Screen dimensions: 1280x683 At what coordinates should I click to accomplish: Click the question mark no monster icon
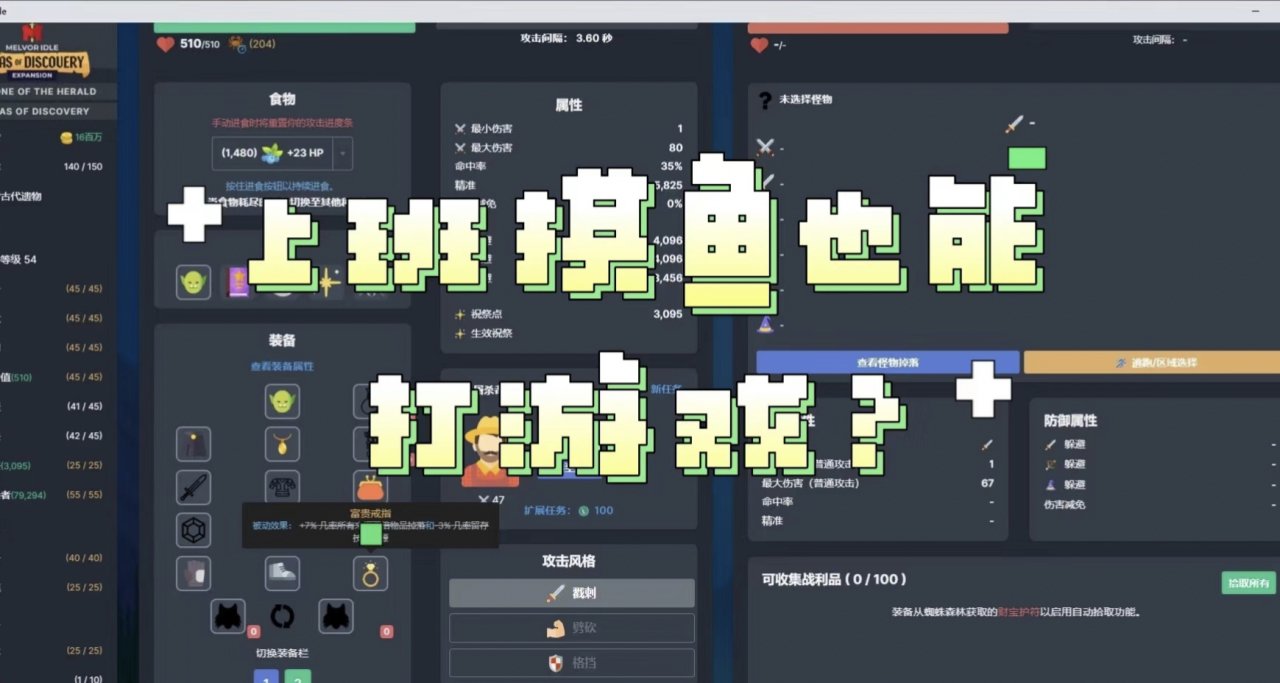(x=765, y=100)
